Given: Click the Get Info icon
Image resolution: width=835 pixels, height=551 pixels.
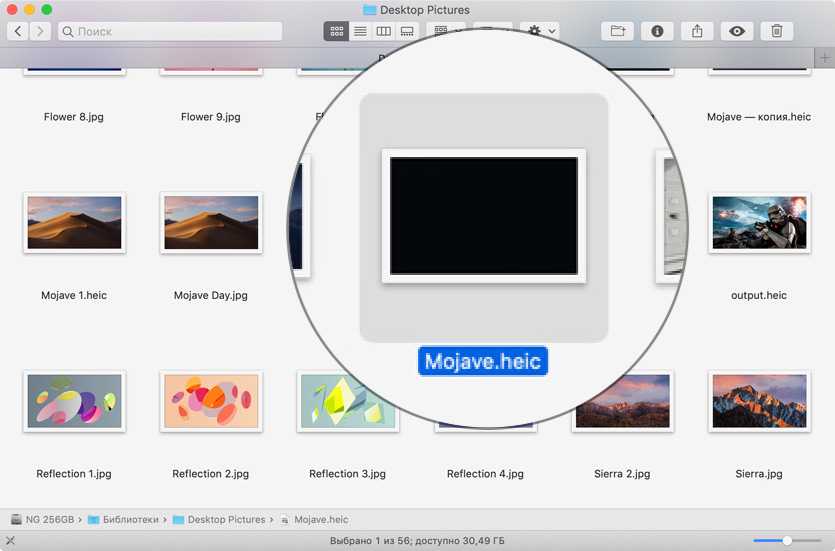Looking at the screenshot, I should tap(657, 31).
